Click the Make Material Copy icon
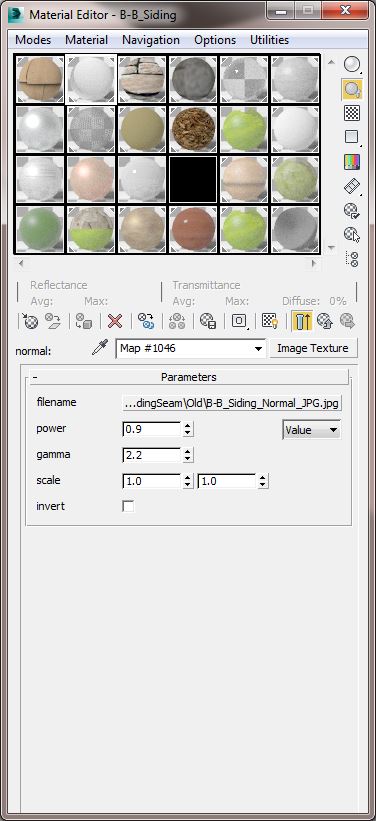Image resolution: width=376 pixels, height=821 pixels. point(145,320)
